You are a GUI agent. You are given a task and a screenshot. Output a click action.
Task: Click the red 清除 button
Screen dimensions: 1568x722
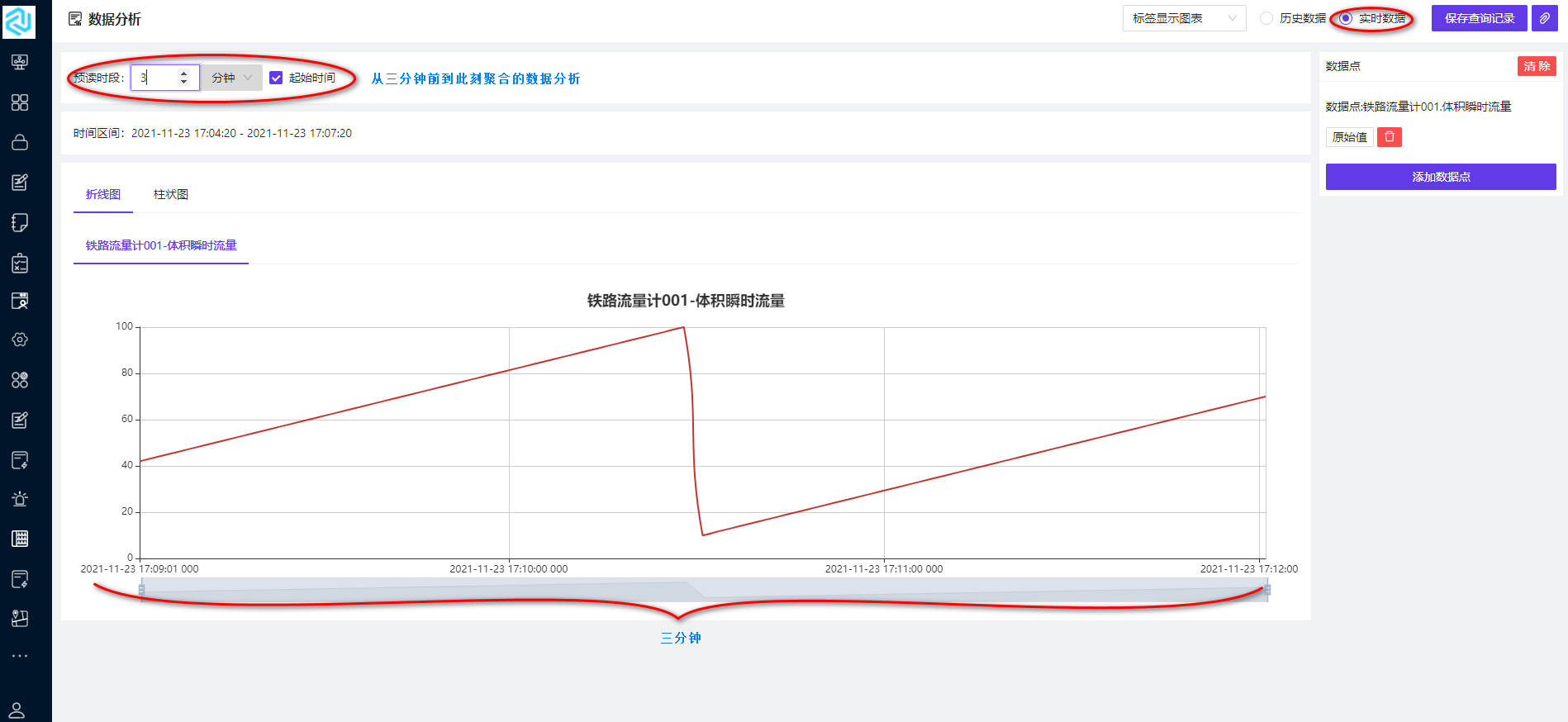pos(1537,66)
